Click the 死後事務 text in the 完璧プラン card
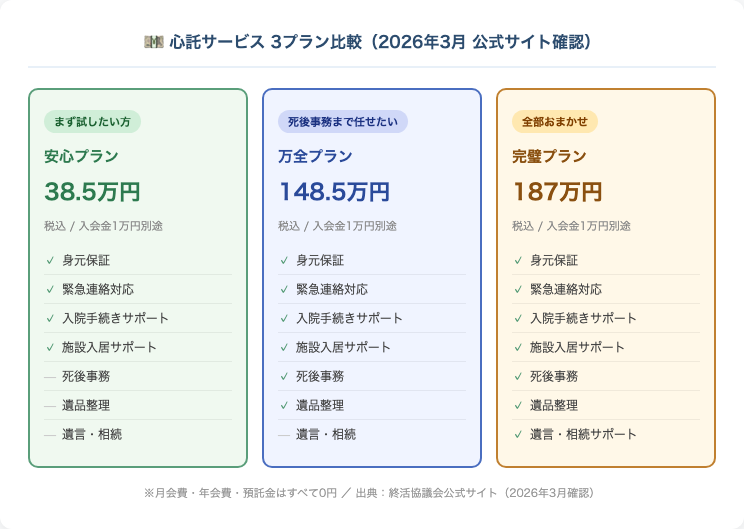 point(554,376)
